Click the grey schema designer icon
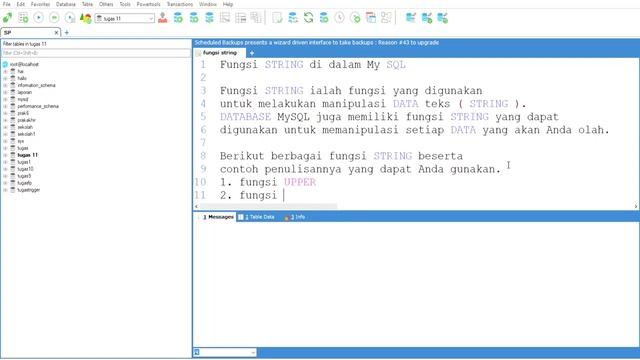This screenshot has width=640, height=360. 386,18
